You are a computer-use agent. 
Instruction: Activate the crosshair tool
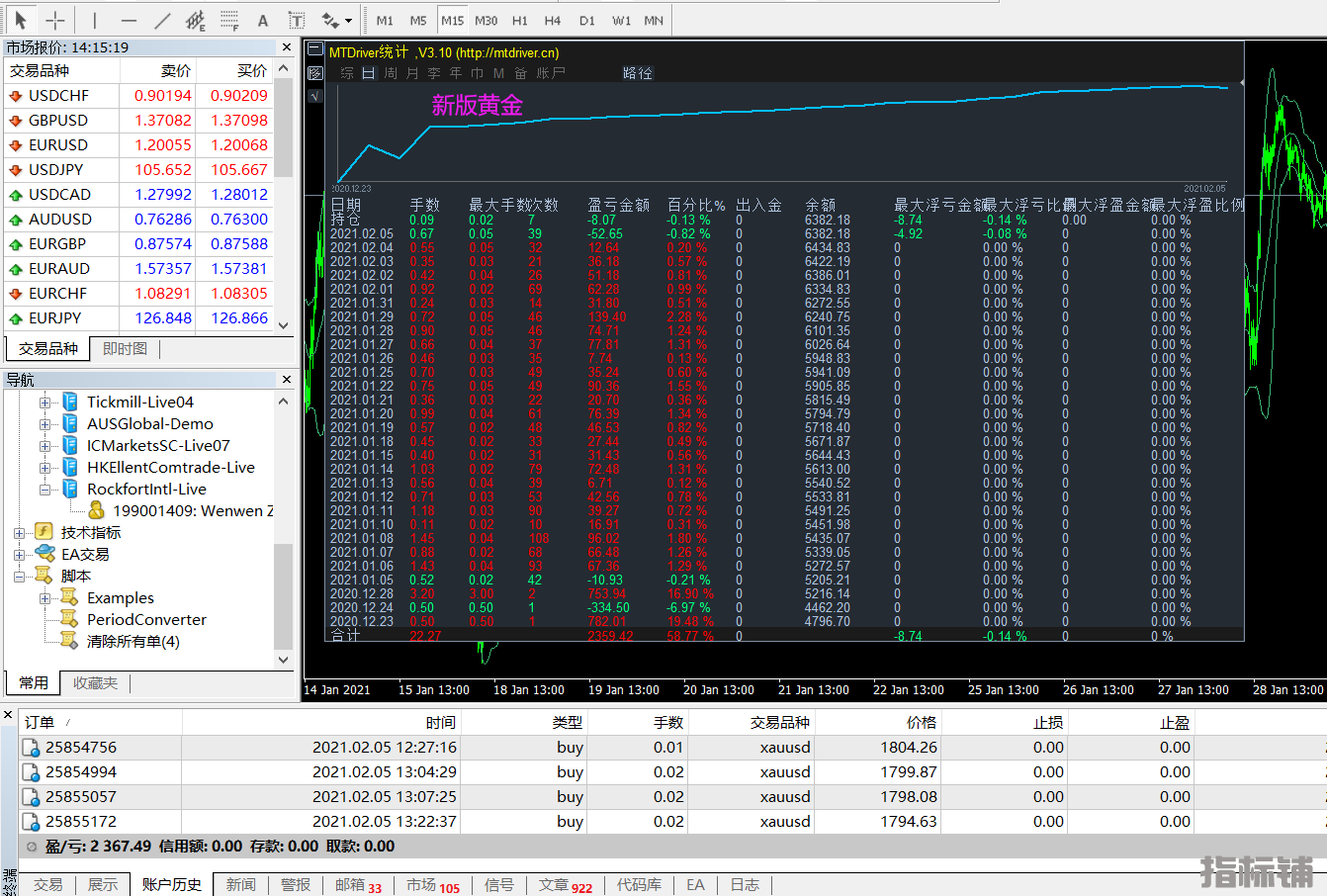(55, 20)
